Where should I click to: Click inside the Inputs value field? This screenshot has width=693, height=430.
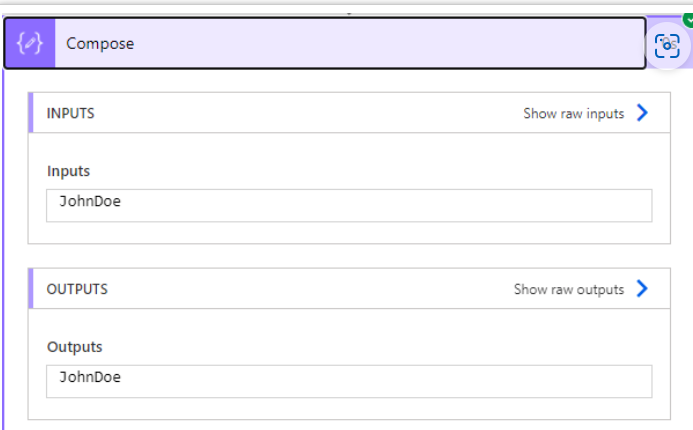tap(349, 205)
